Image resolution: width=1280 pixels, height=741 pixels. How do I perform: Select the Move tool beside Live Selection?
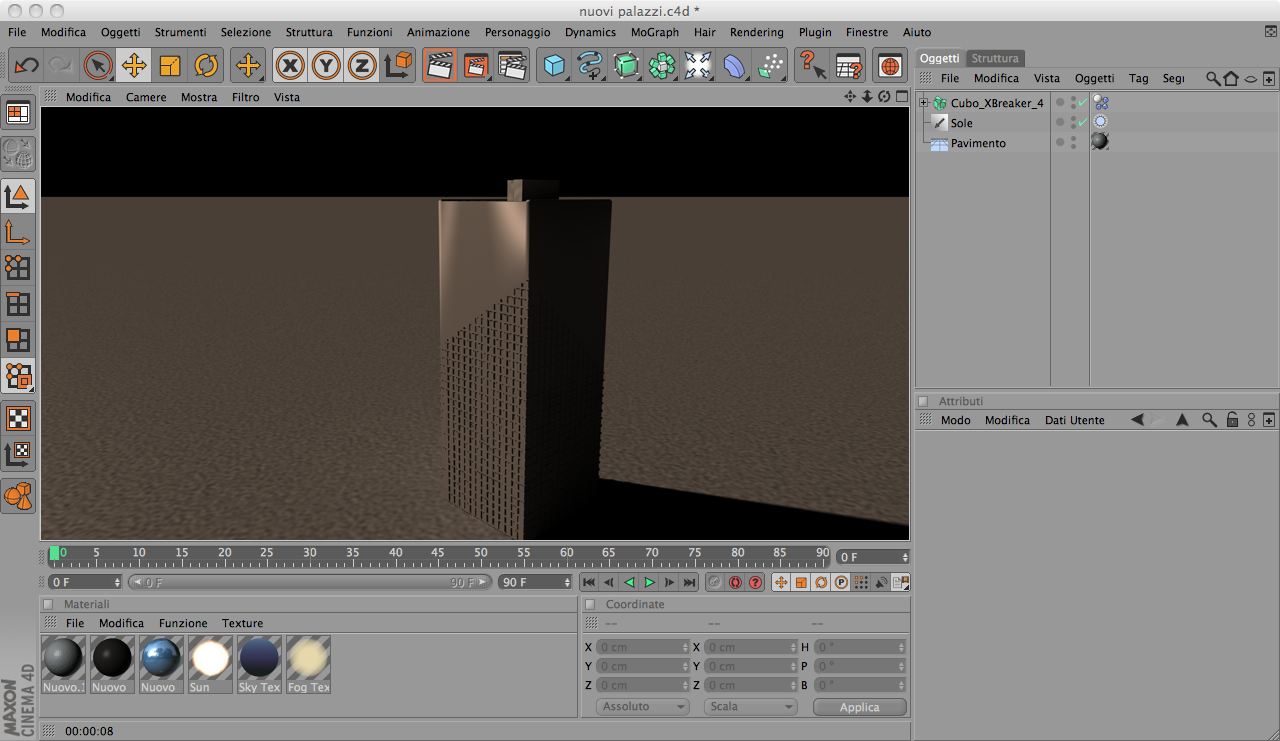134,66
